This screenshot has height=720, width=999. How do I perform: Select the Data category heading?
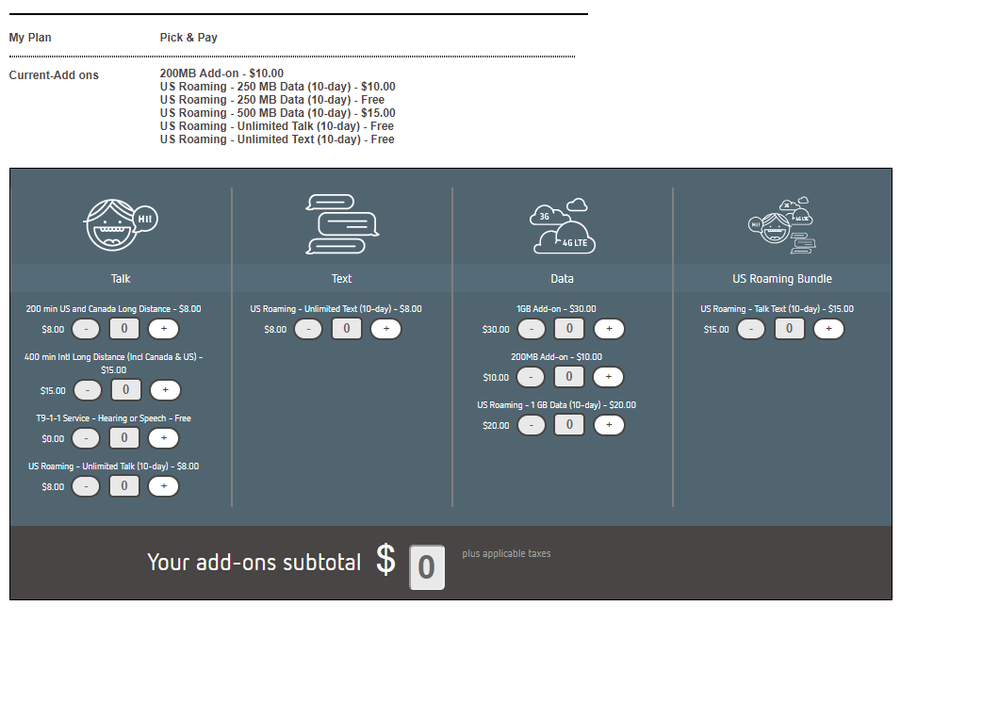click(x=562, y=279)
